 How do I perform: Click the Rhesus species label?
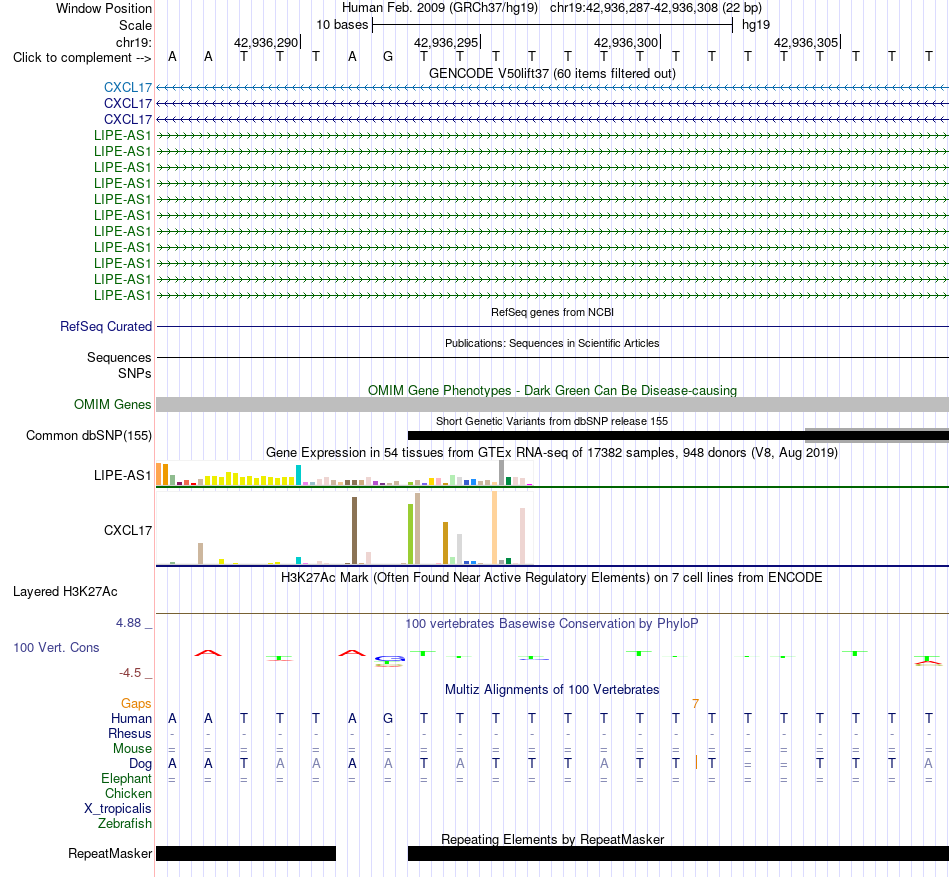tap(130, 733)
